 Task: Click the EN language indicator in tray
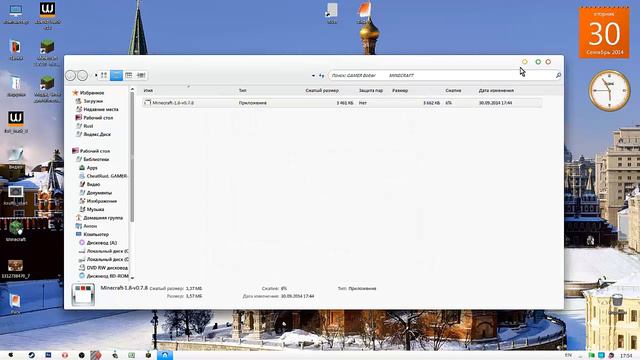[x=568, y=356]
